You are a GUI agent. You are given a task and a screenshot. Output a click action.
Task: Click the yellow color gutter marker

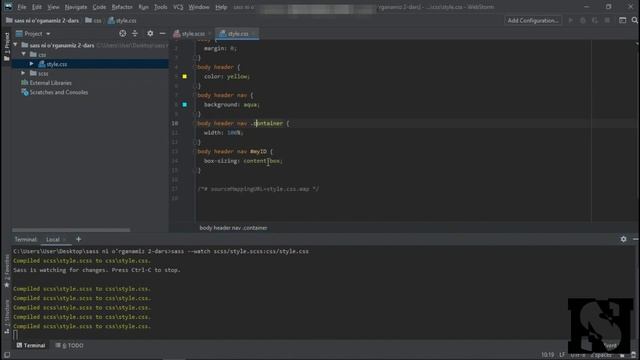click(x=184, y=76)
